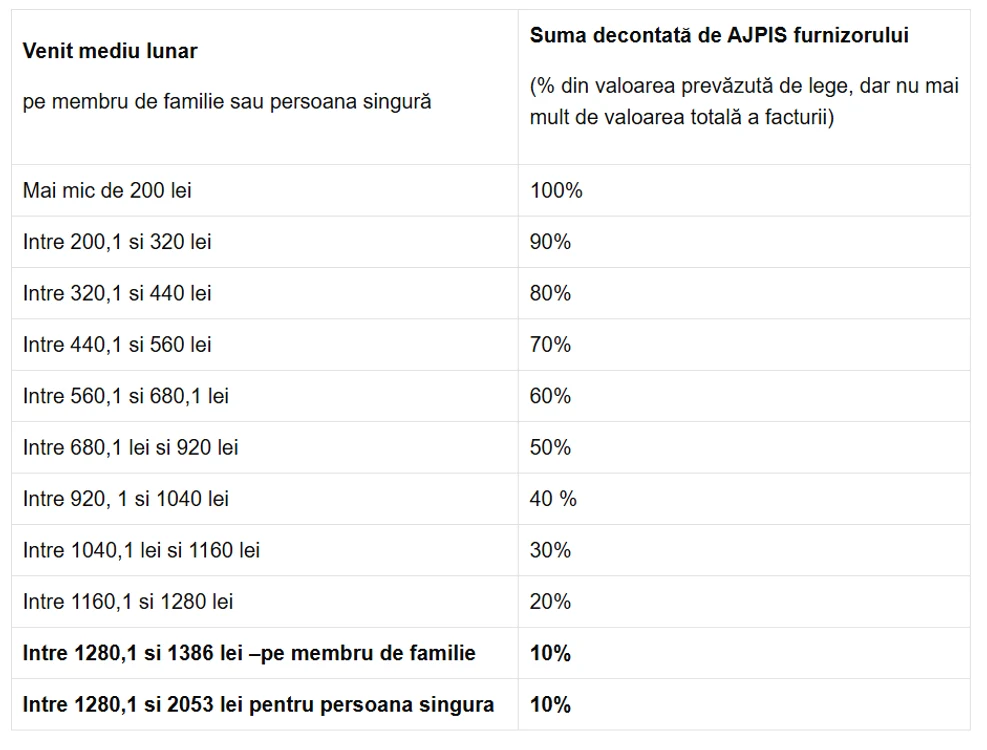Select the 'Suma decontată de AJPIS furnizorului' header
Viewport: 987px width, 750px height.
(719, 35)
